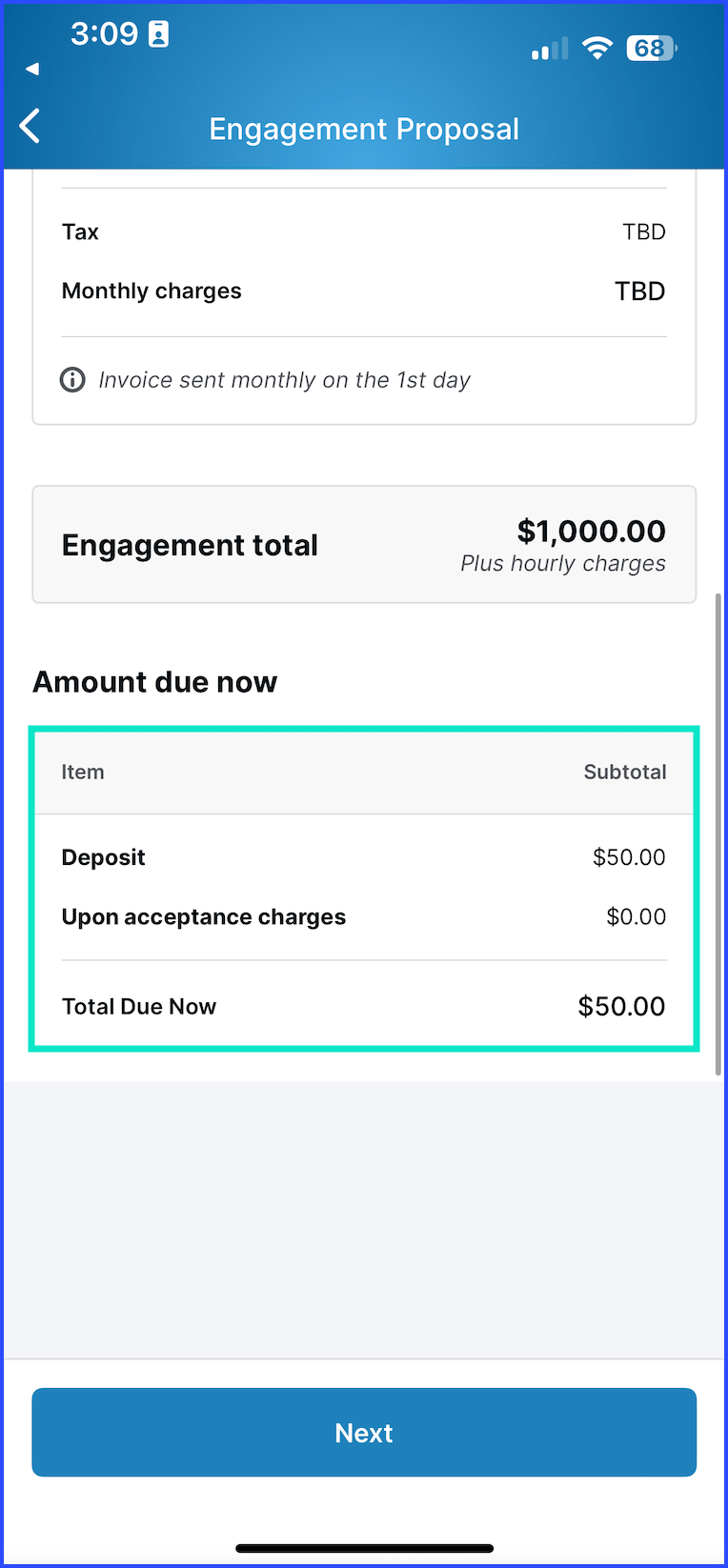Viewport: 728px width, 1568px height.
Task: Tap the ID card icon next to the time
Action: coord(159,34)
